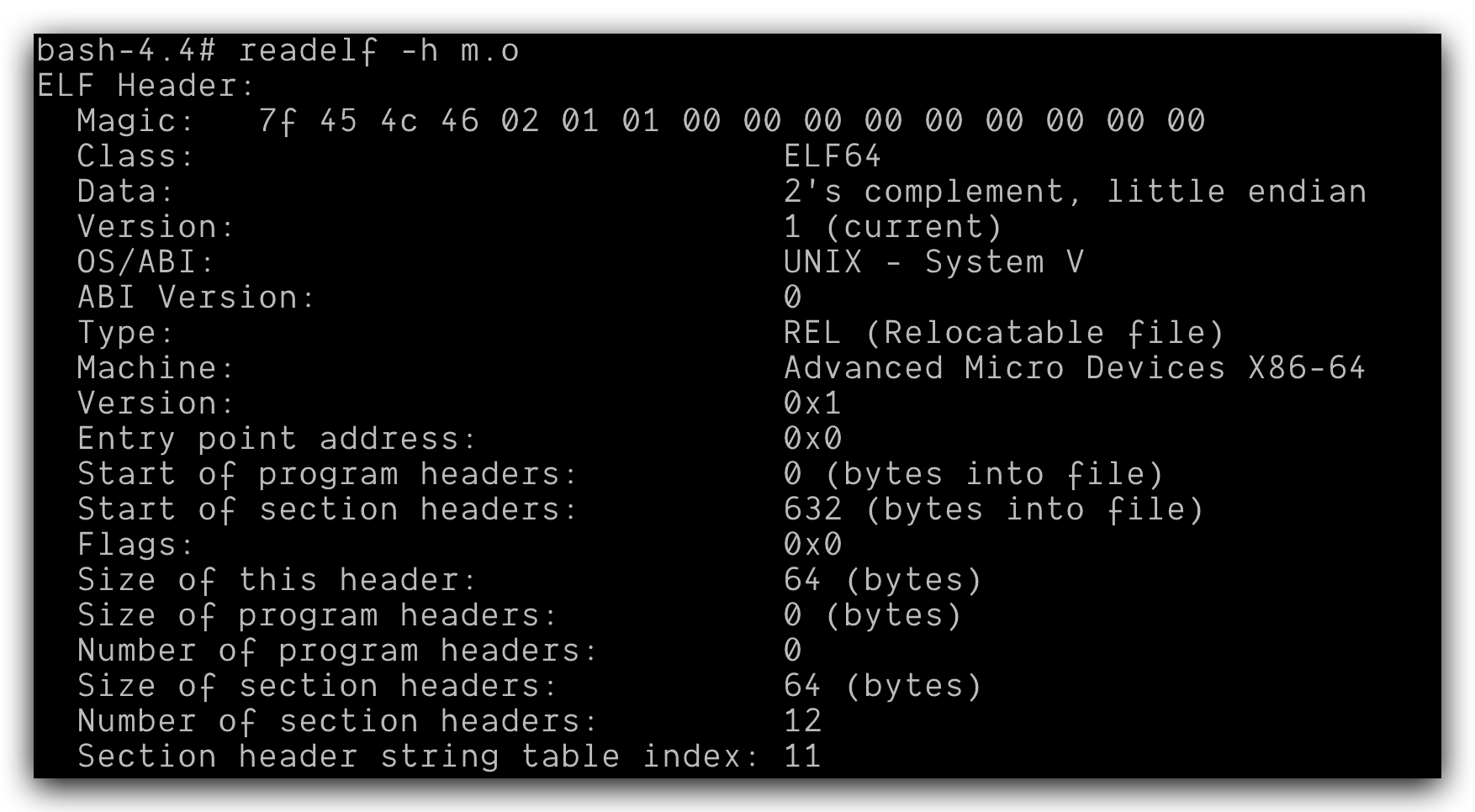Click the "Size of this header:" label
This screenshot has width=1475, height=812.
click(277, 580)
